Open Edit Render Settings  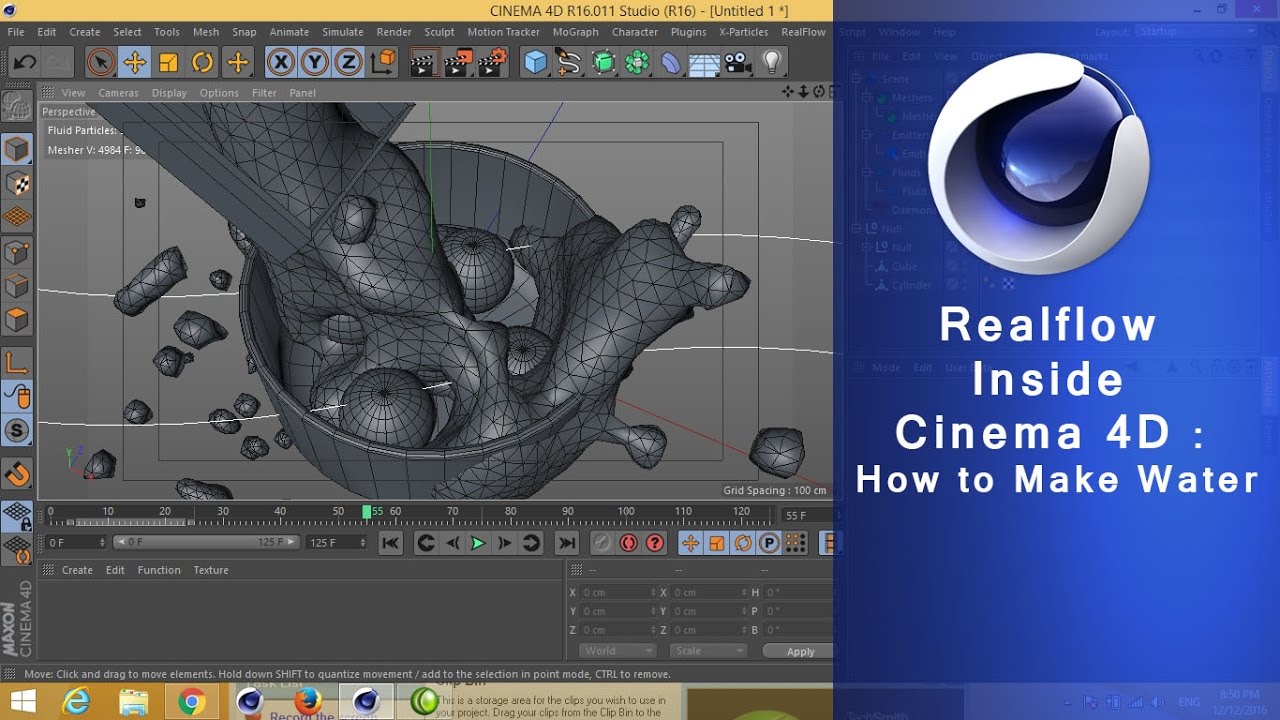[492, 63]
